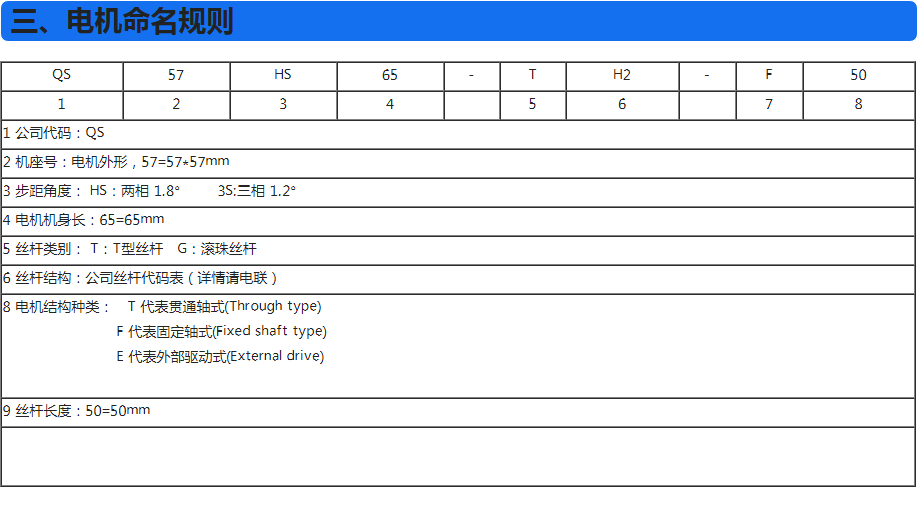Click the dash cell between H2 and F
This screenshot has height=513, width=917.
[x=708, y=76]
